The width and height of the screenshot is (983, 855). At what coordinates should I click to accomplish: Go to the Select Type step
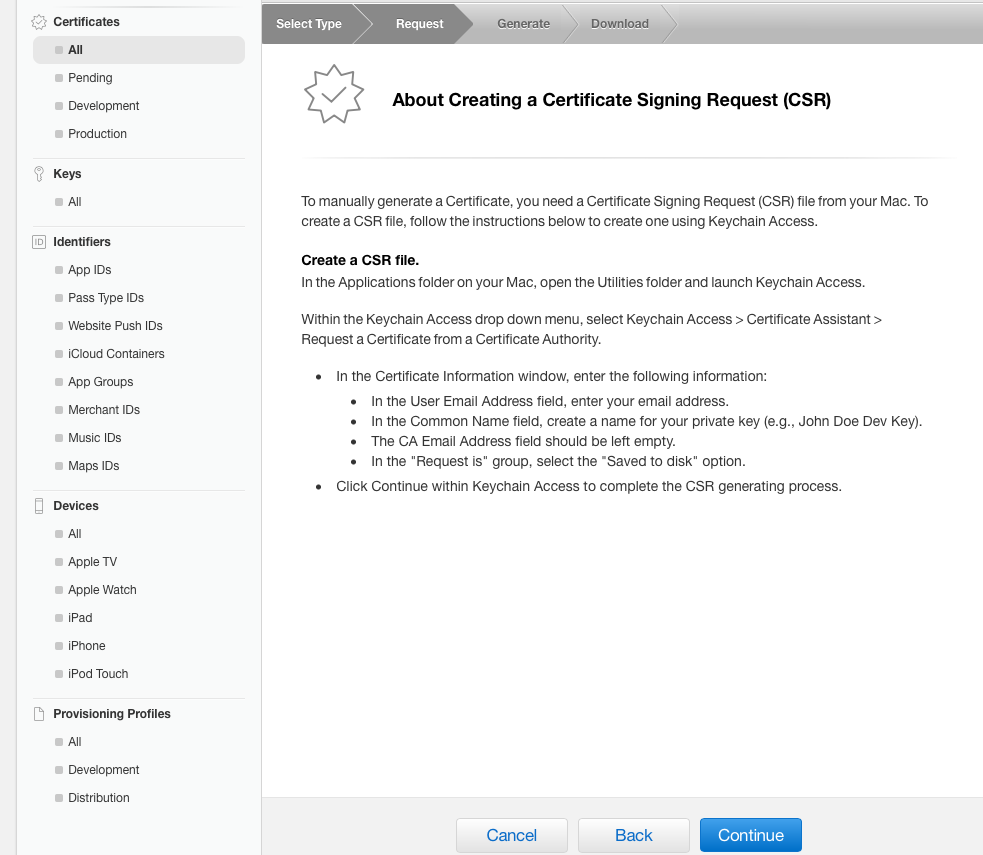(x=308, y=24)
